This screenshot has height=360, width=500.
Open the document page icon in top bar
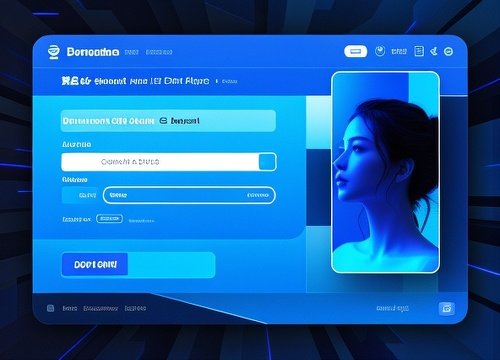[419, 51]
